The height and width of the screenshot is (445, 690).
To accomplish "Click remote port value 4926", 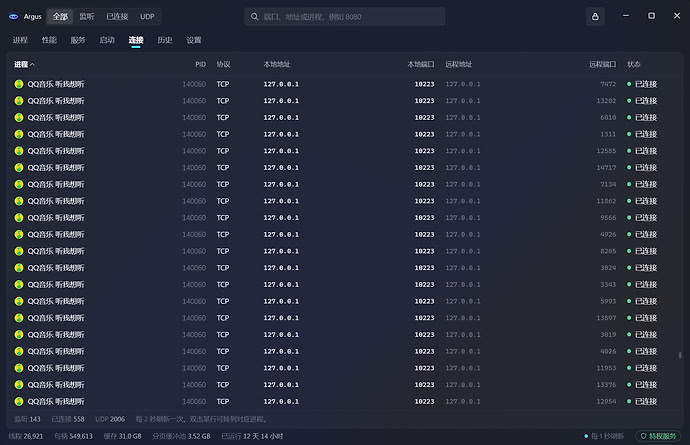I will coord(608,235).
